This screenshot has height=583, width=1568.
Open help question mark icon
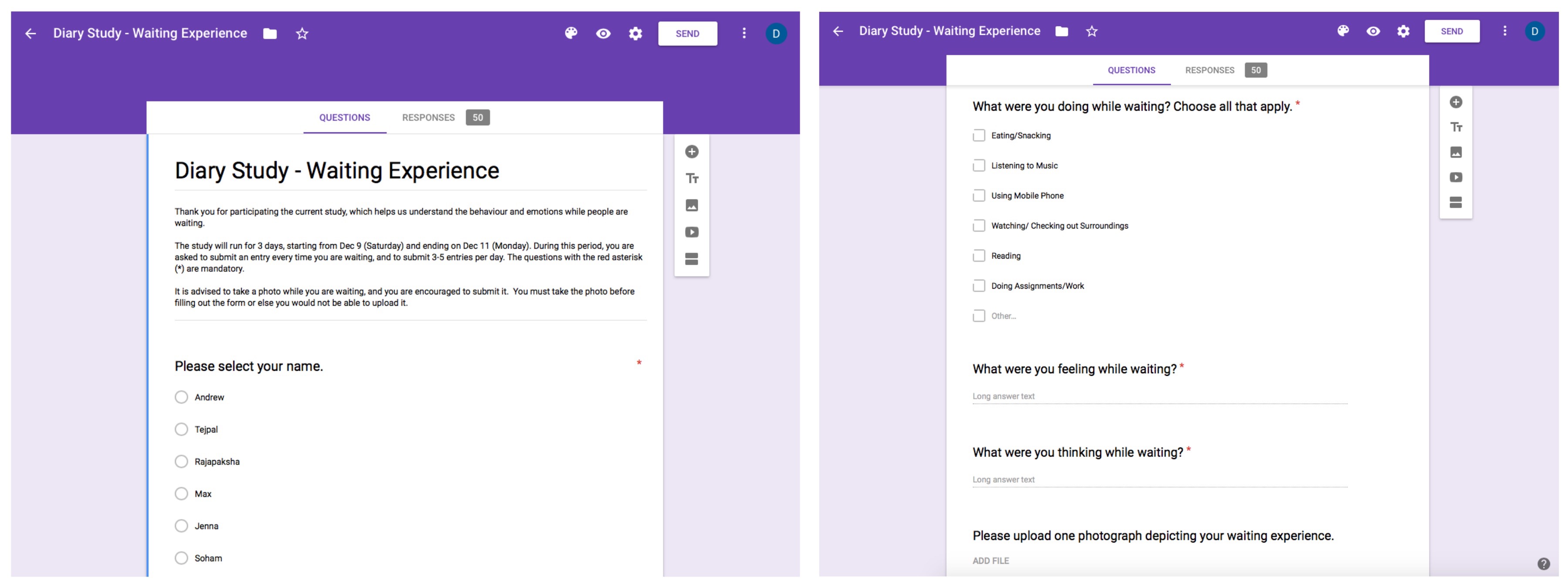pos(1543,564)
